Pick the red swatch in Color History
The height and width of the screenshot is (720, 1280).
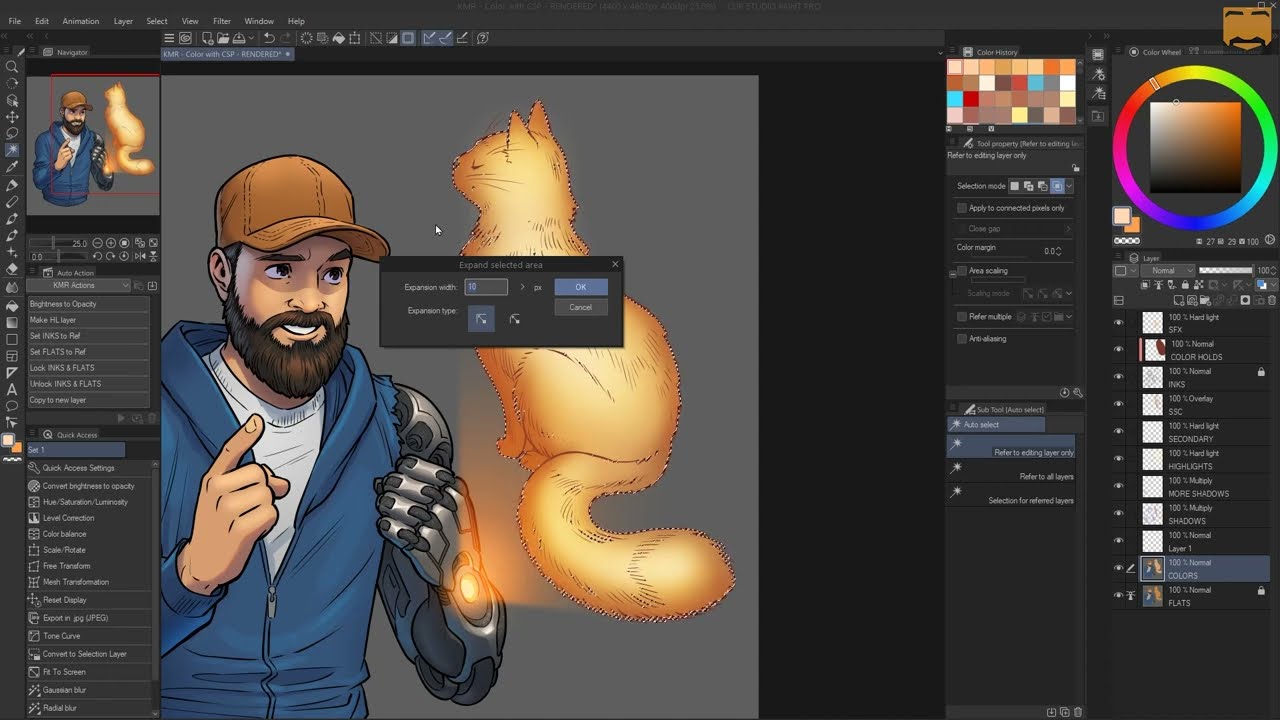(970, 99)
